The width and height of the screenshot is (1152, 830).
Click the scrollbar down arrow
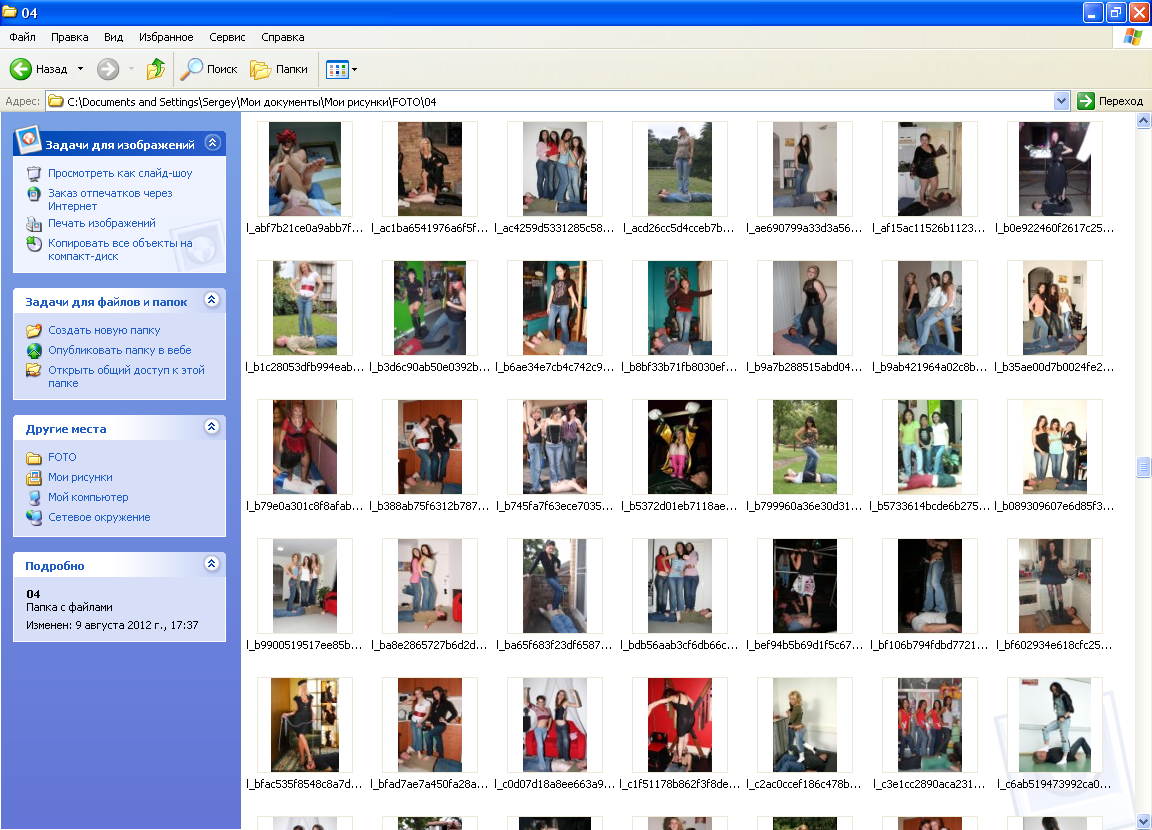pyautogui.click(x=1142, y=821)
